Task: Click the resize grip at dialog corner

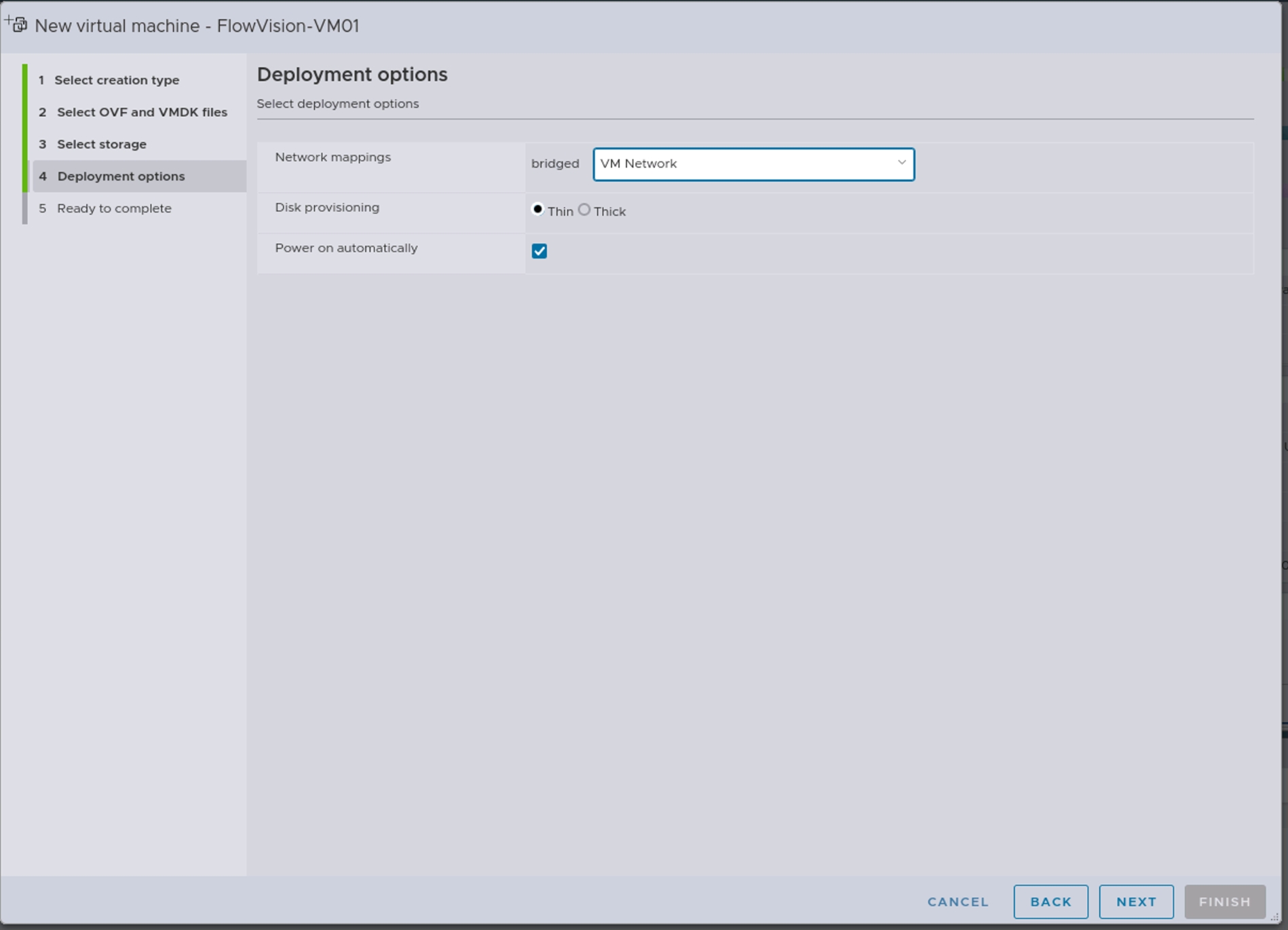Action: (x=1274, y=917)
